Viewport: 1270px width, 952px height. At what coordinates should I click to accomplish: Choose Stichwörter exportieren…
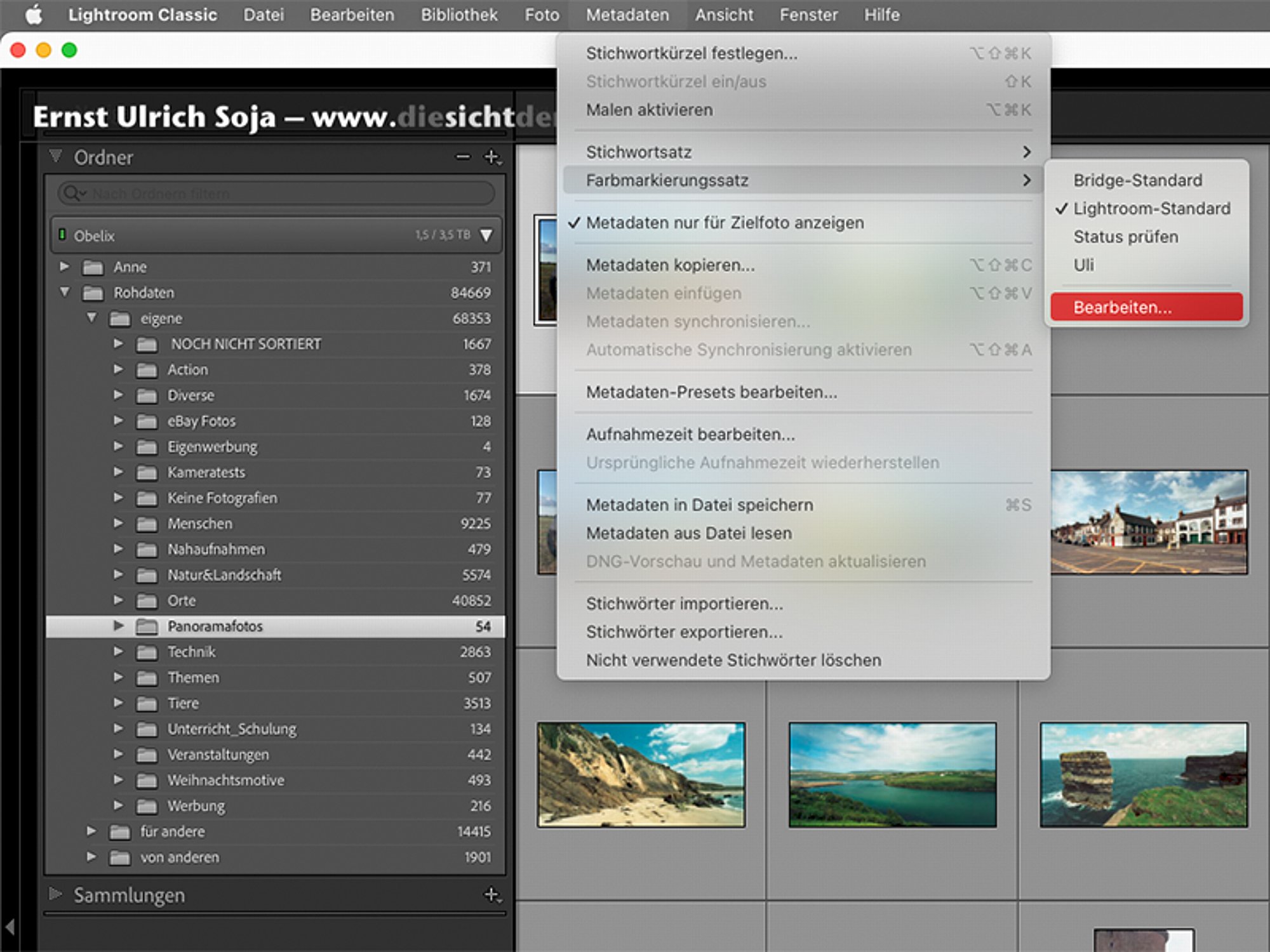click(803, 632)
